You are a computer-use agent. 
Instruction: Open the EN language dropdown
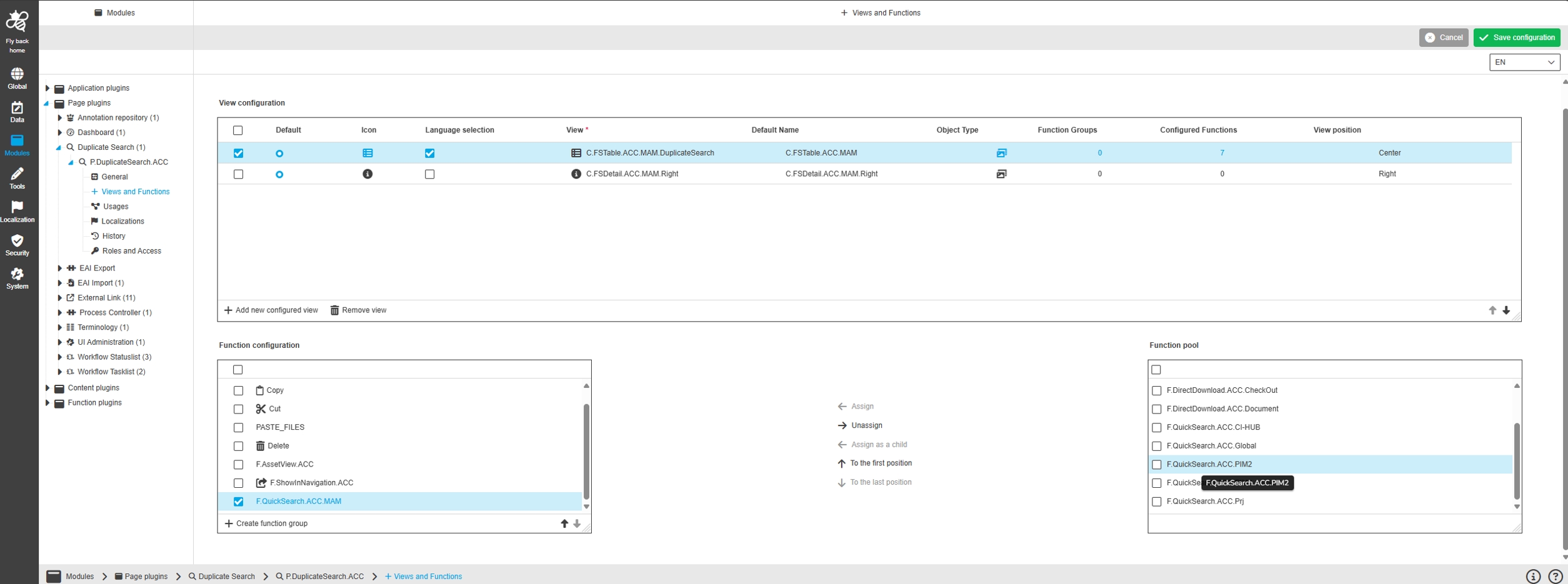[x=1524, y=62]
